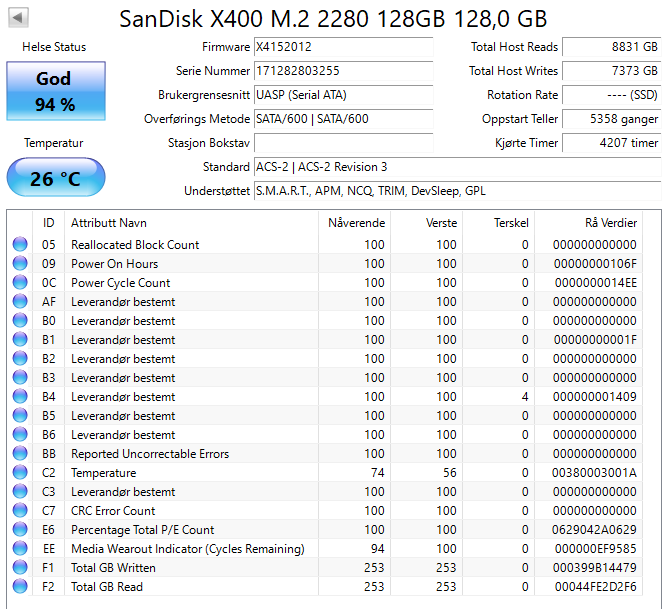Viewport: 667px width, 609px height.
Task: Select status icon of Power On Hours row
Action: (20, 264)
